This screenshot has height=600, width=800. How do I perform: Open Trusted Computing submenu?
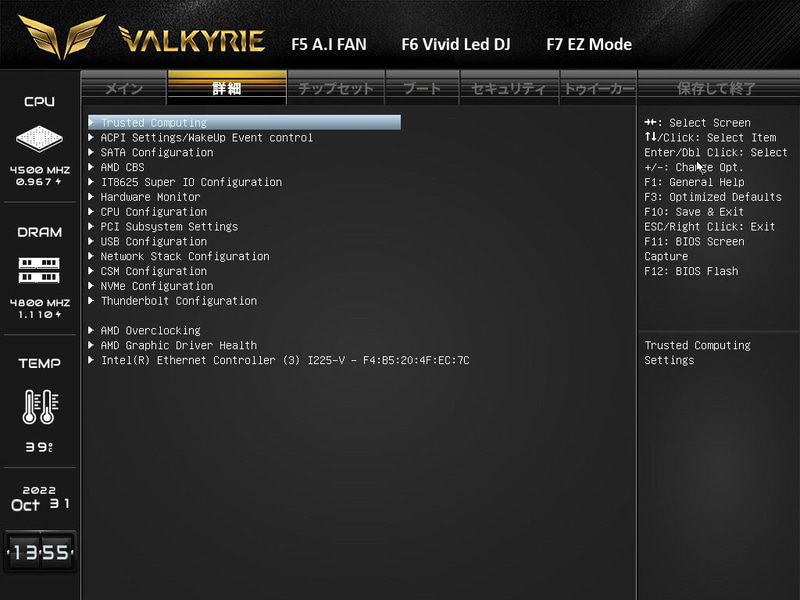(x=244, y=122)
